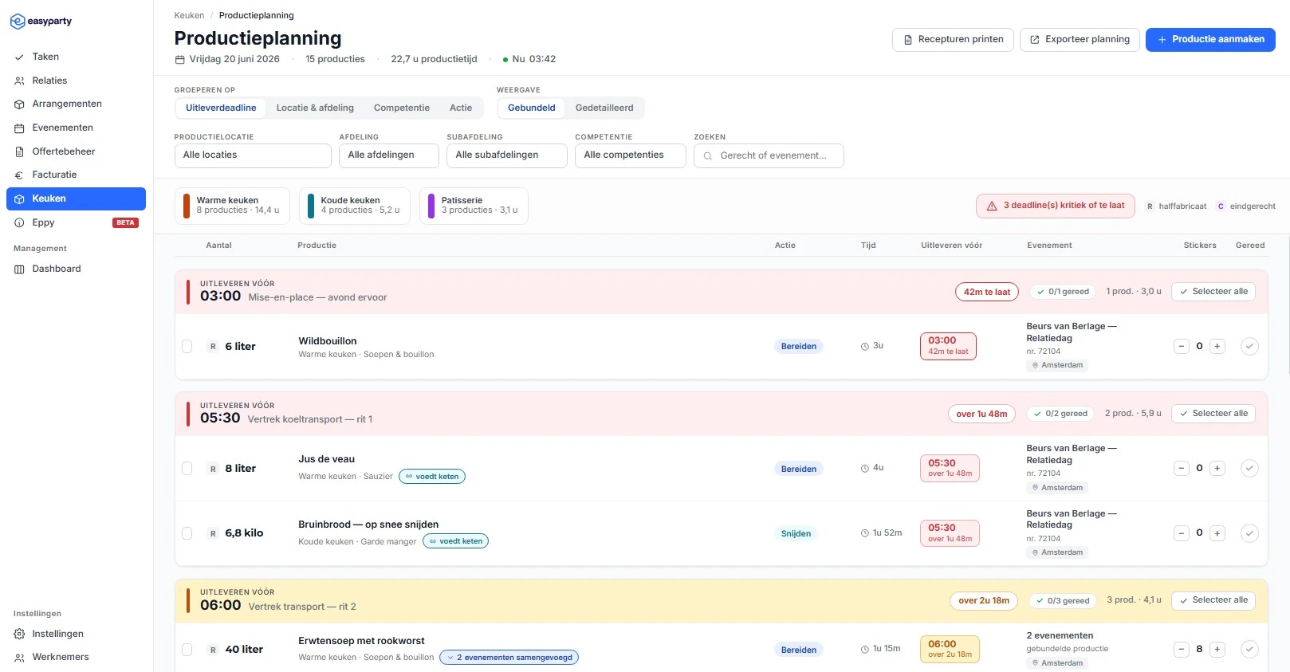
Task: Decrease stickers for Bruinbrood
Action: pyautogui.click(x=1181, y=533)
